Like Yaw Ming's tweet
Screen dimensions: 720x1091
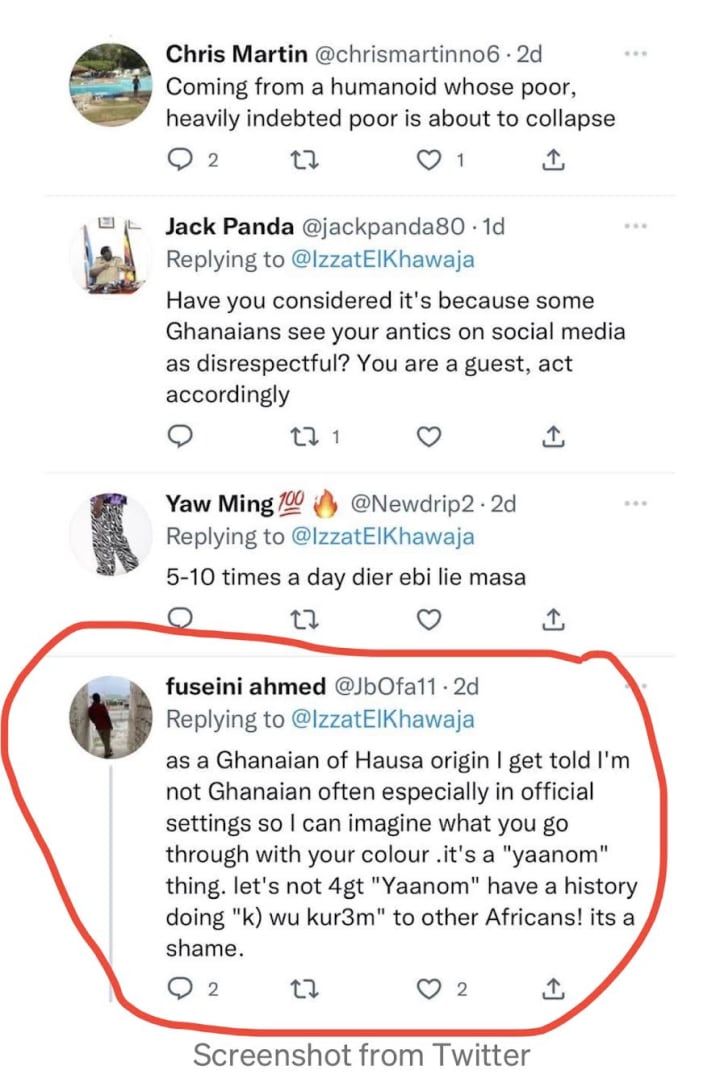click(429, 619)
